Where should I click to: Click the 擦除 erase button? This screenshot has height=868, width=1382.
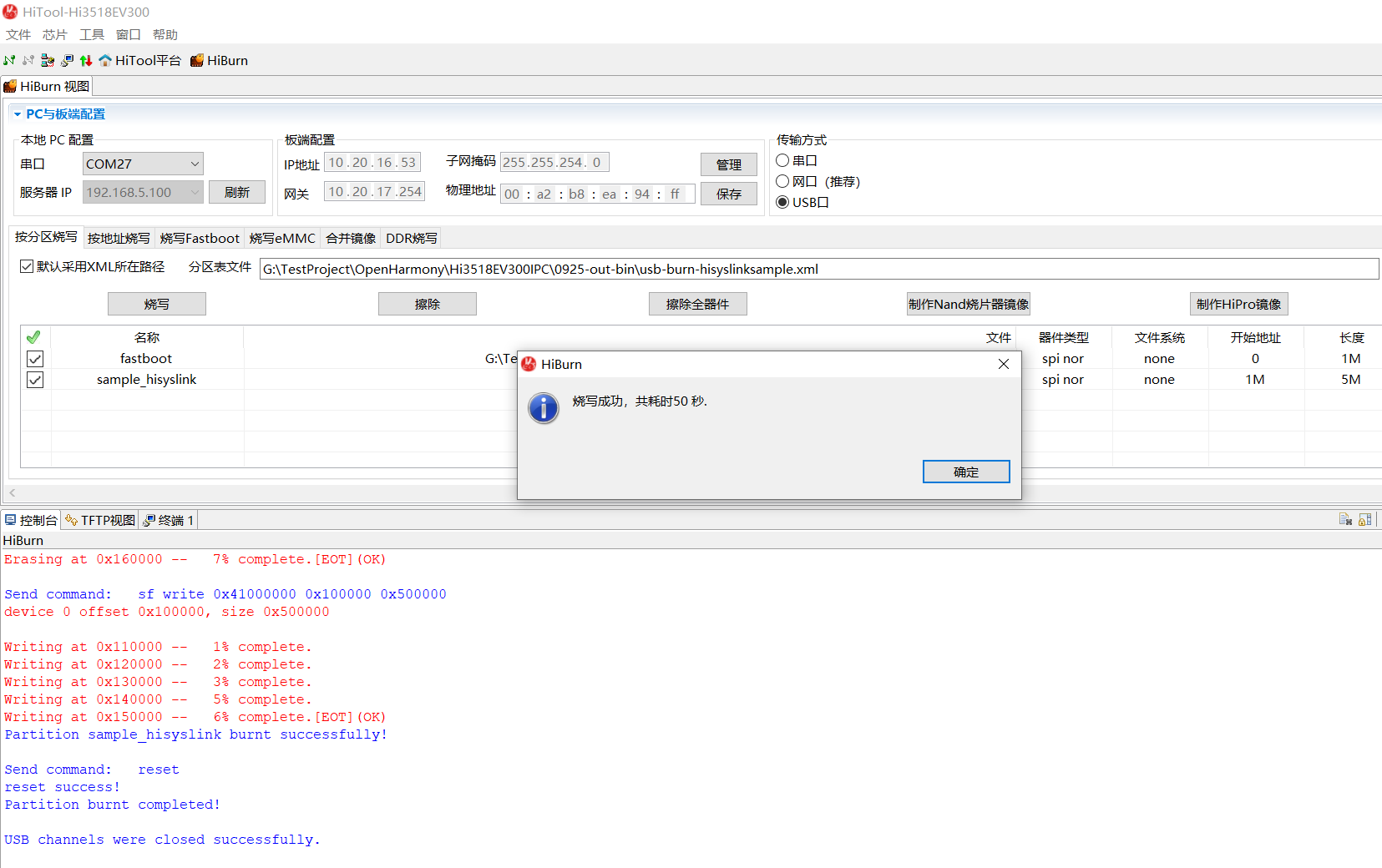coord(428,304)
